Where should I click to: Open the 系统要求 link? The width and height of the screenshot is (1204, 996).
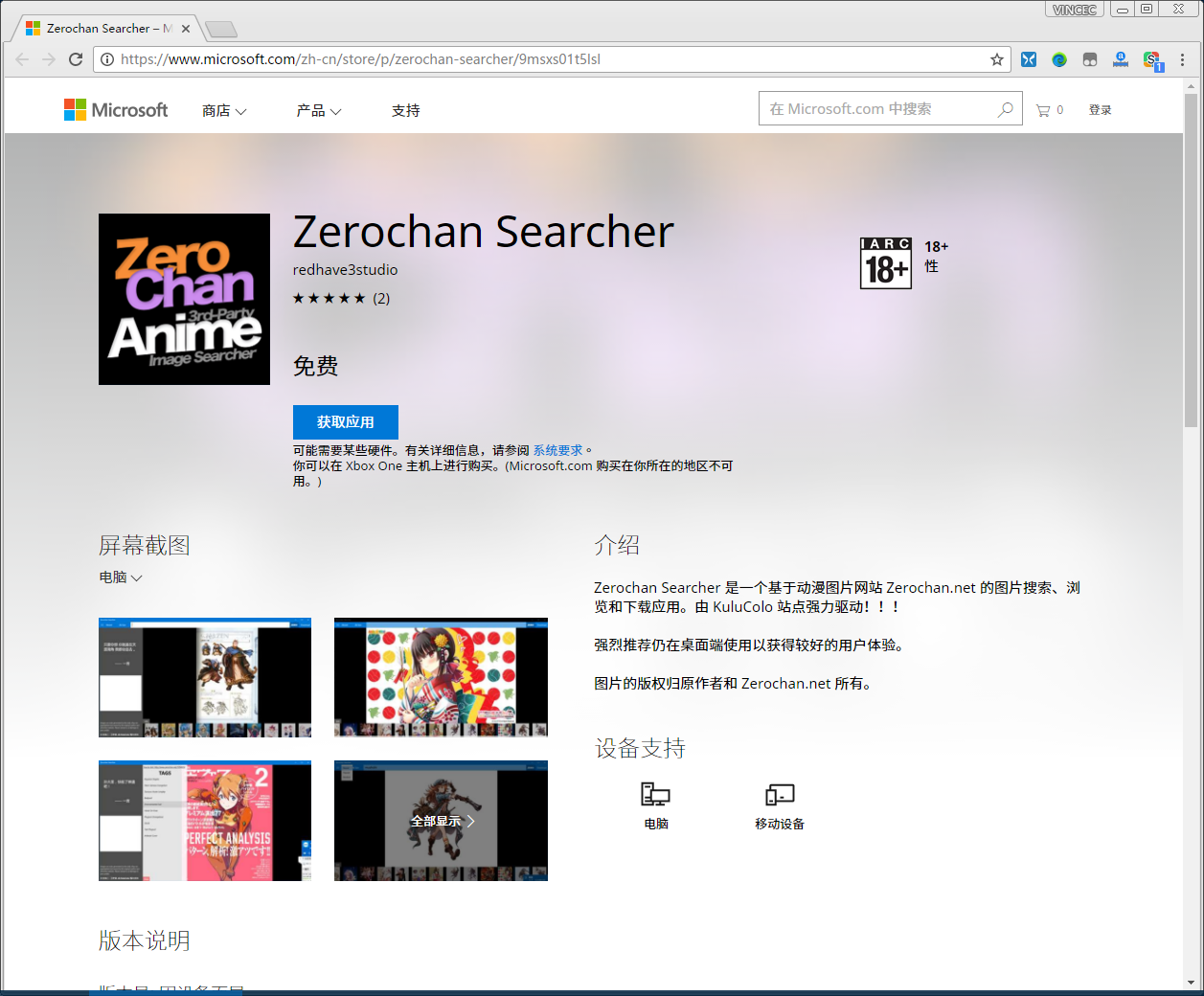click(x=557, y=450)
